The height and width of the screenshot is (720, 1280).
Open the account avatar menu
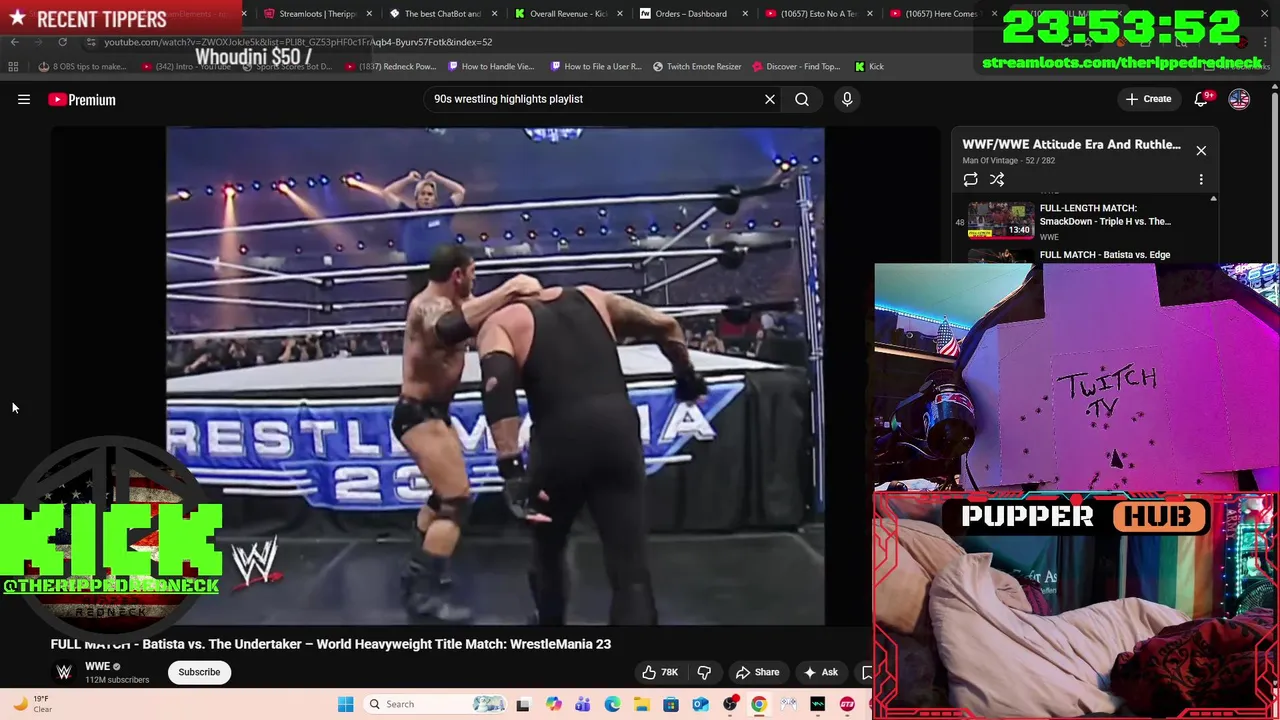click(1239, 99)
